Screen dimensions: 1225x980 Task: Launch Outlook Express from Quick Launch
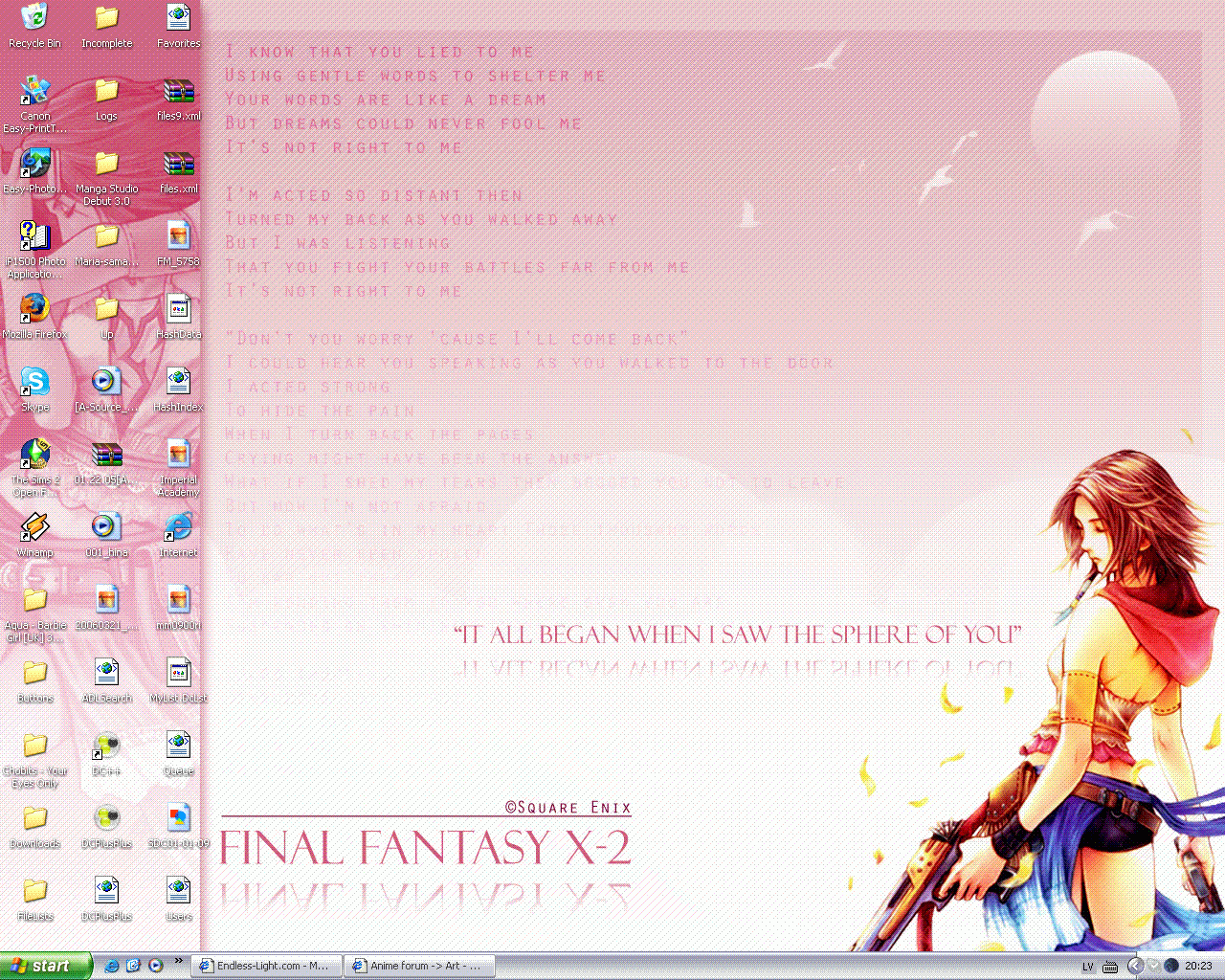click(134, 966)
